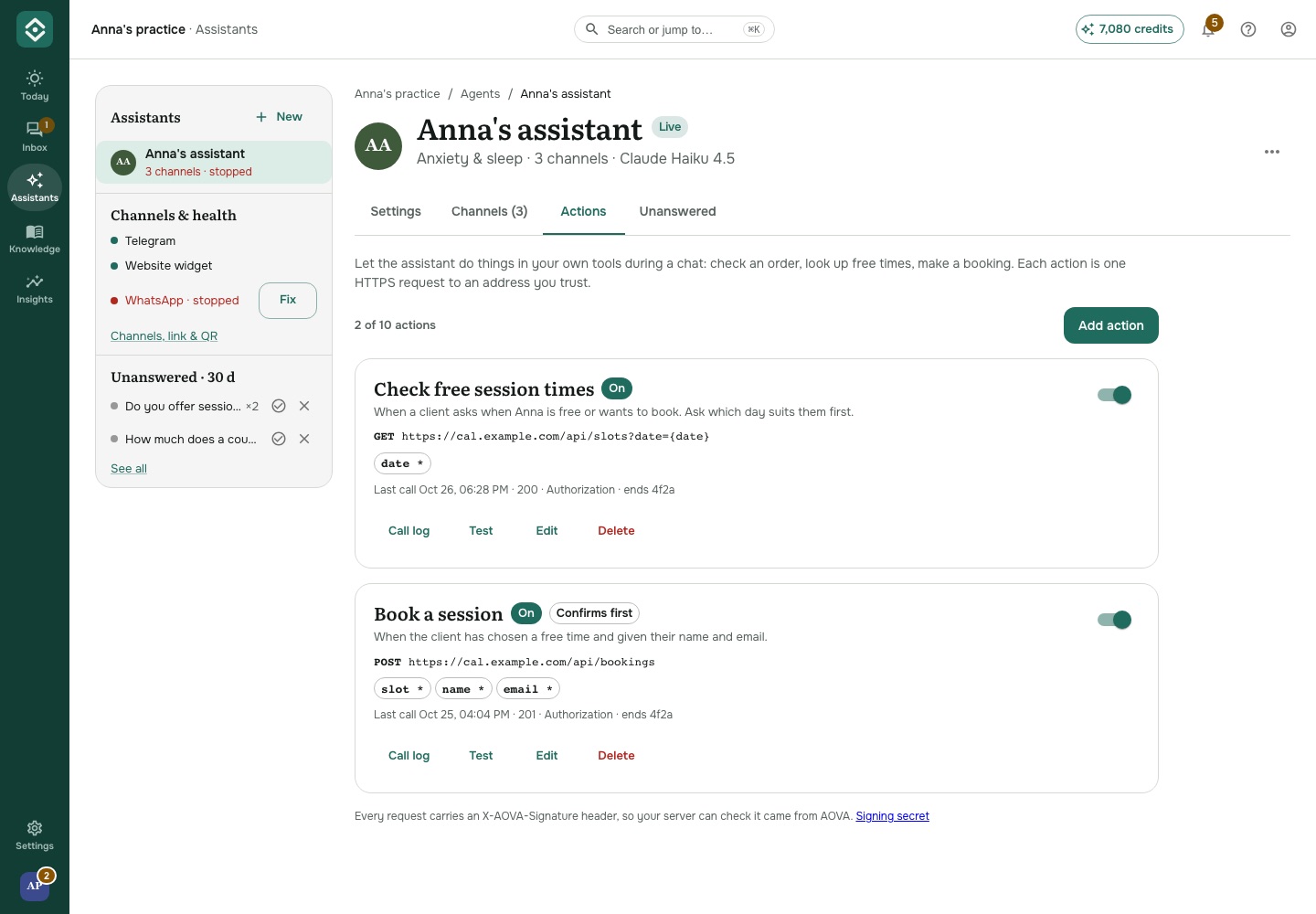The image size is (1316, 914).
Task: Open Settings at the sidebar bottom
Action: click(35, 835)
